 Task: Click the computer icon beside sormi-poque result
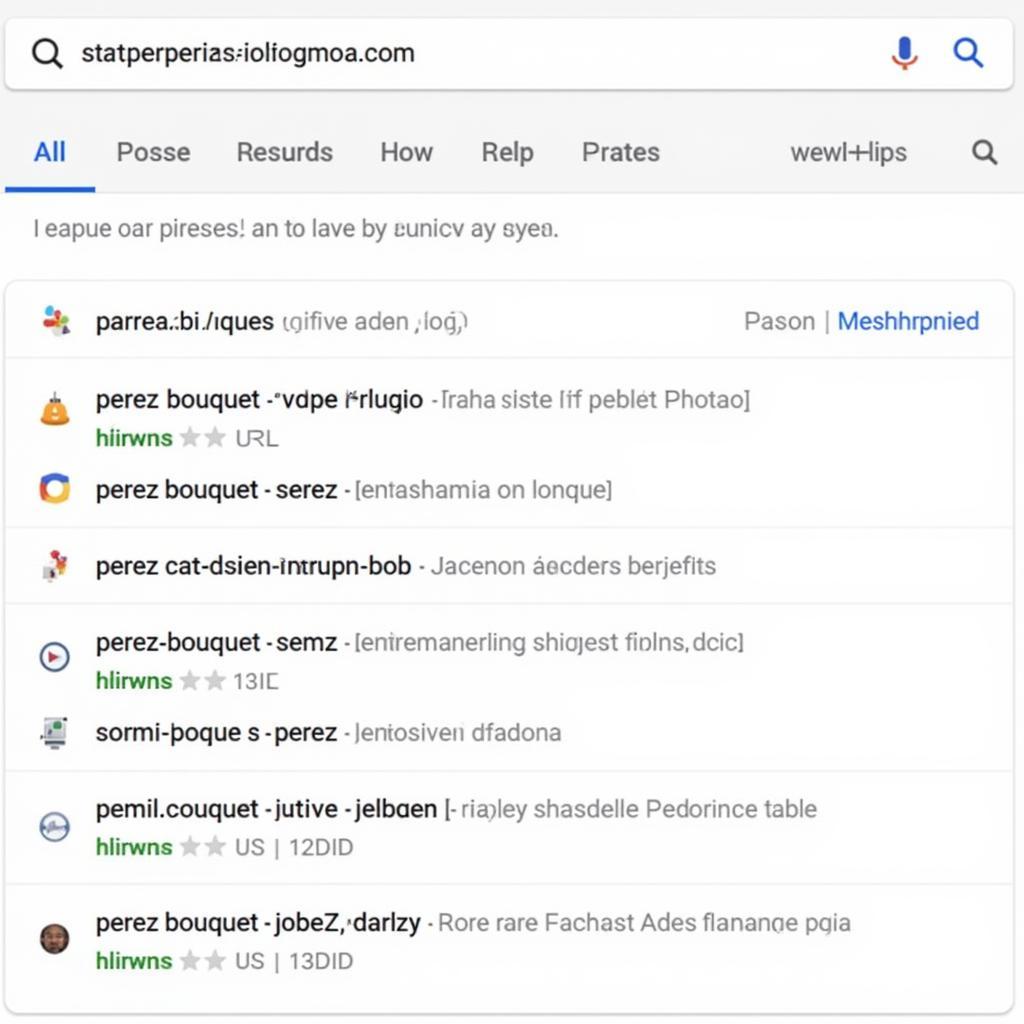point(55,733)
